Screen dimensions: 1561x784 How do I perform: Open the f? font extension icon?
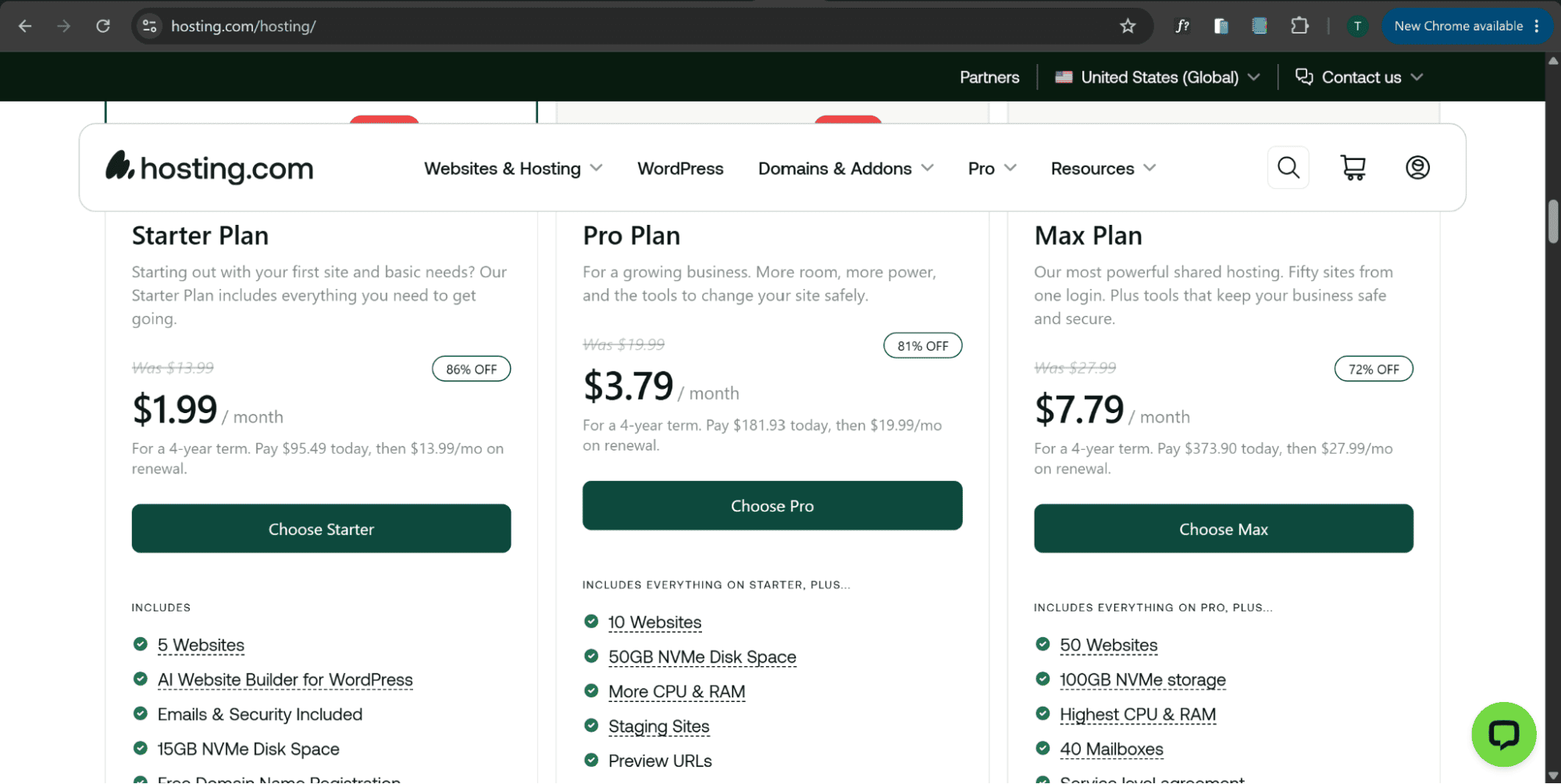click(x=1182, y=26)
